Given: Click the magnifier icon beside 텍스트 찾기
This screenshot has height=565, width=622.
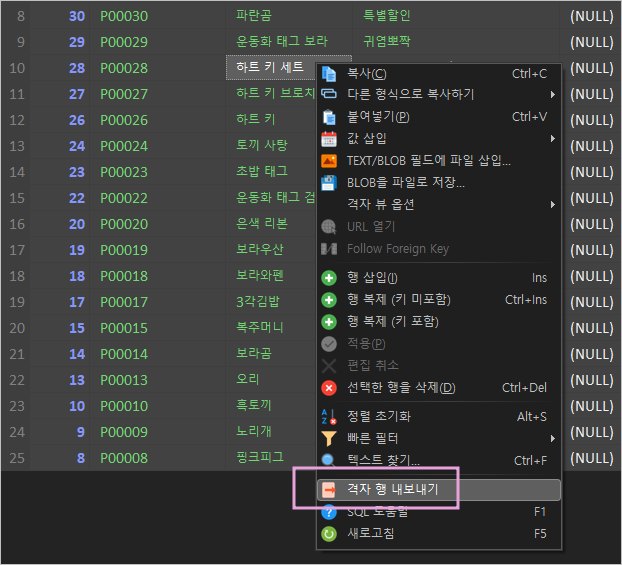Looking at the screenshot, I should pos(328,459).
